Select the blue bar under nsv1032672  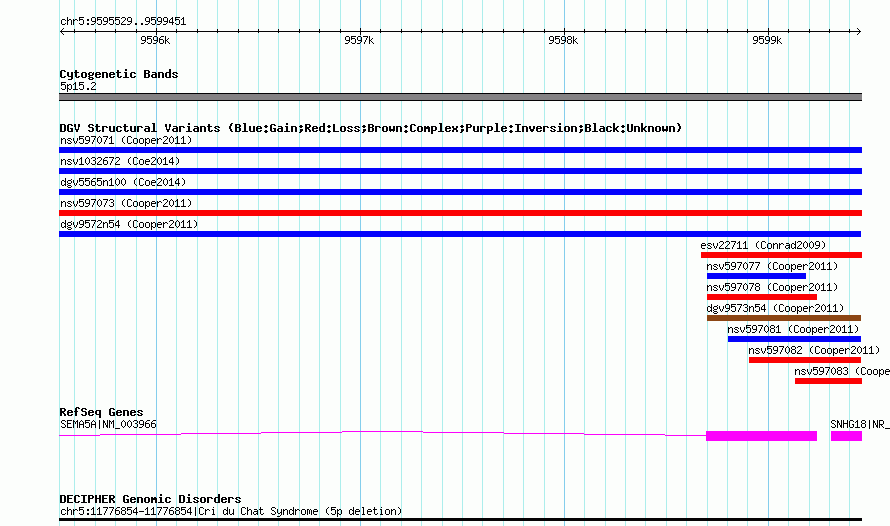(460, 171)
